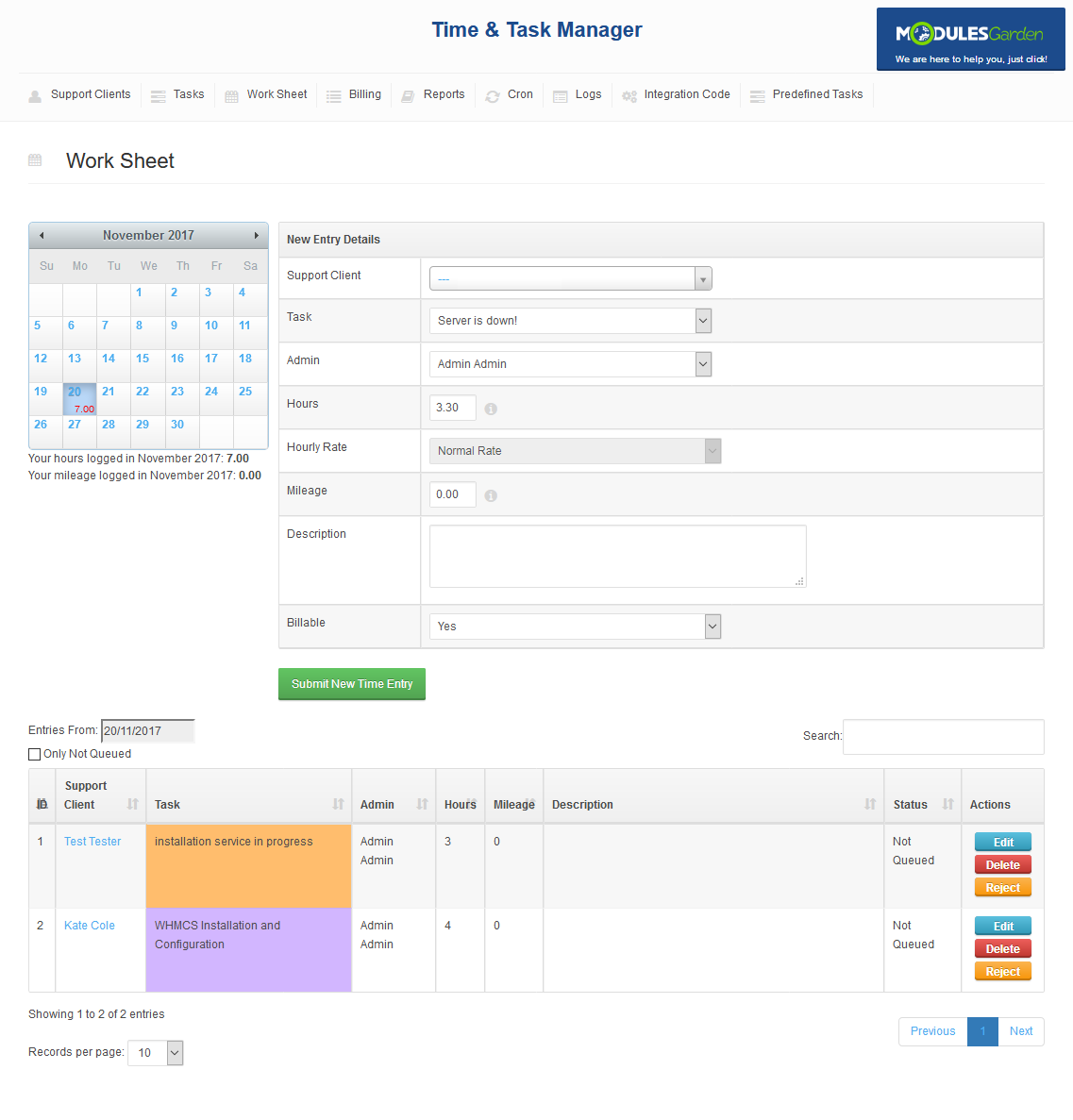Select November 20 in calendar
The width and height of the screenshot is (1073, 1120).
[80, 399]
